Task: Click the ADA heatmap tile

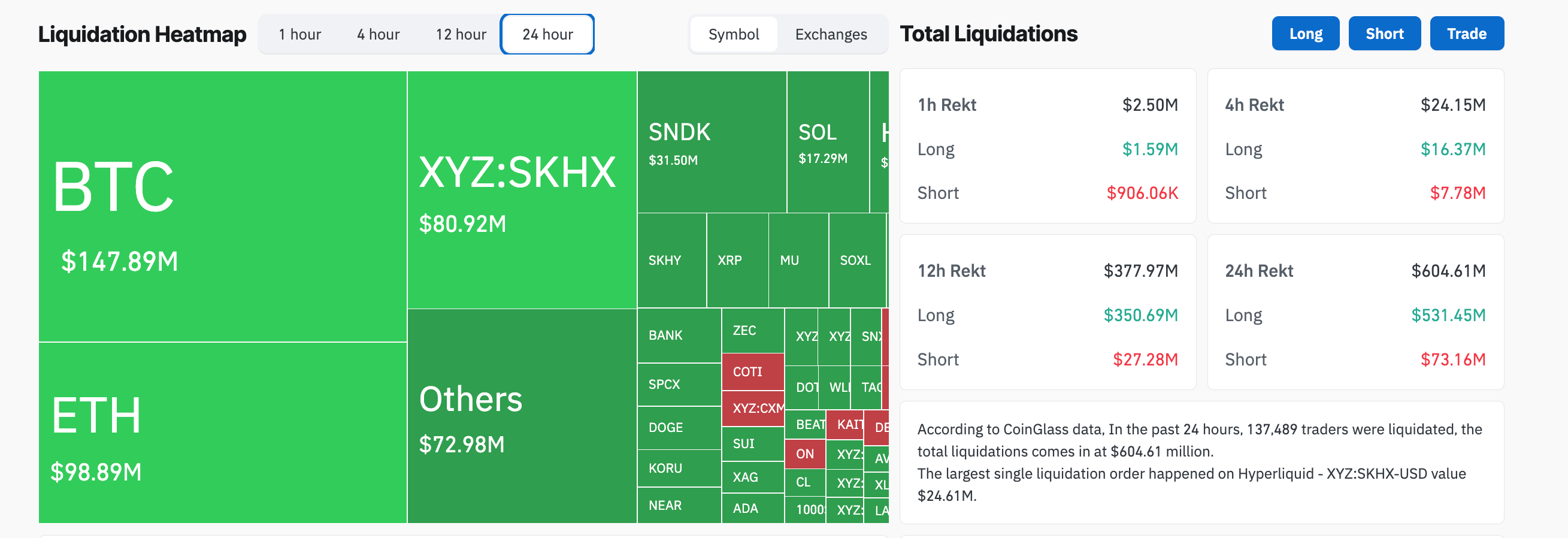Action: point(753,508)
